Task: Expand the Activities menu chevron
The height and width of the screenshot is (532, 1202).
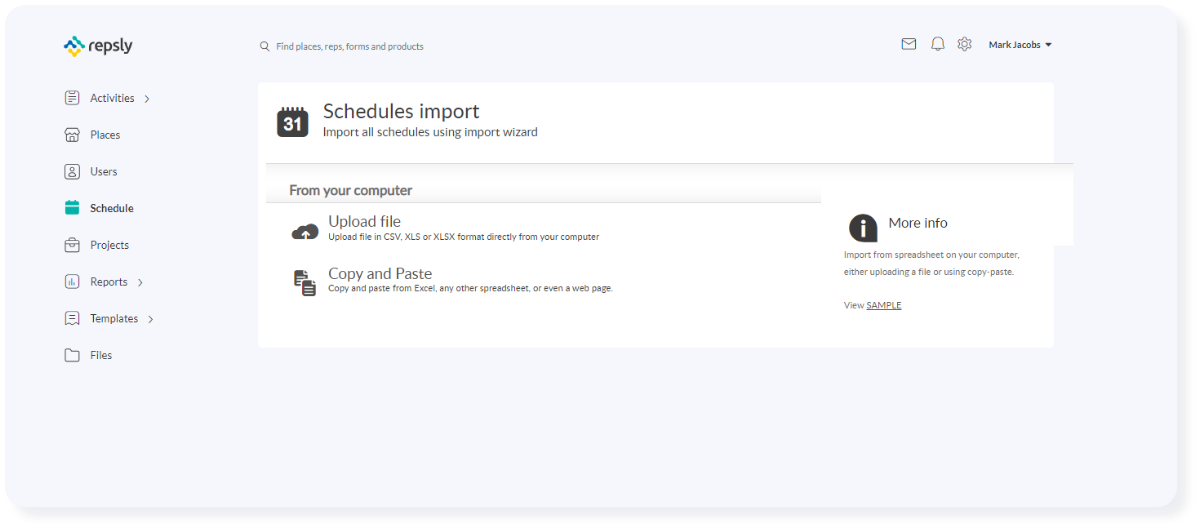Action: [x=147, y=99]
